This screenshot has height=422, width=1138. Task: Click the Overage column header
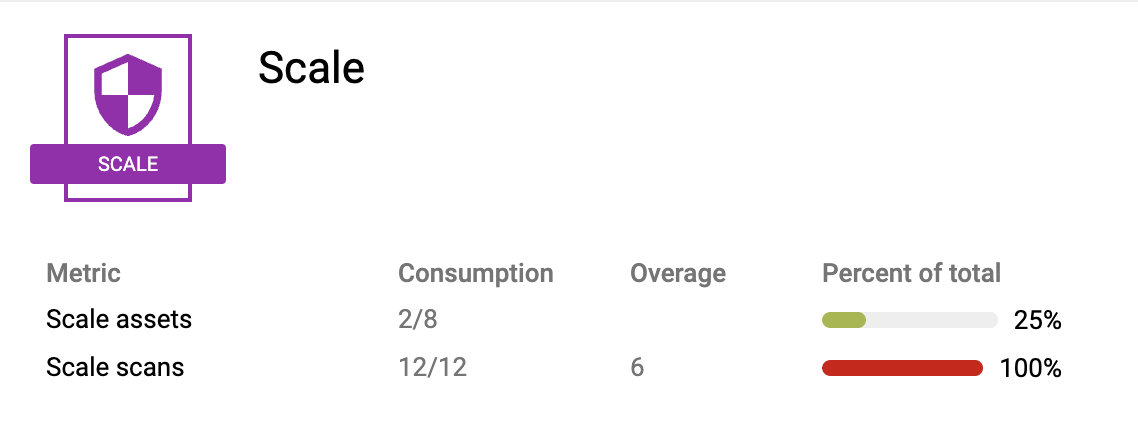pos(678,273)
